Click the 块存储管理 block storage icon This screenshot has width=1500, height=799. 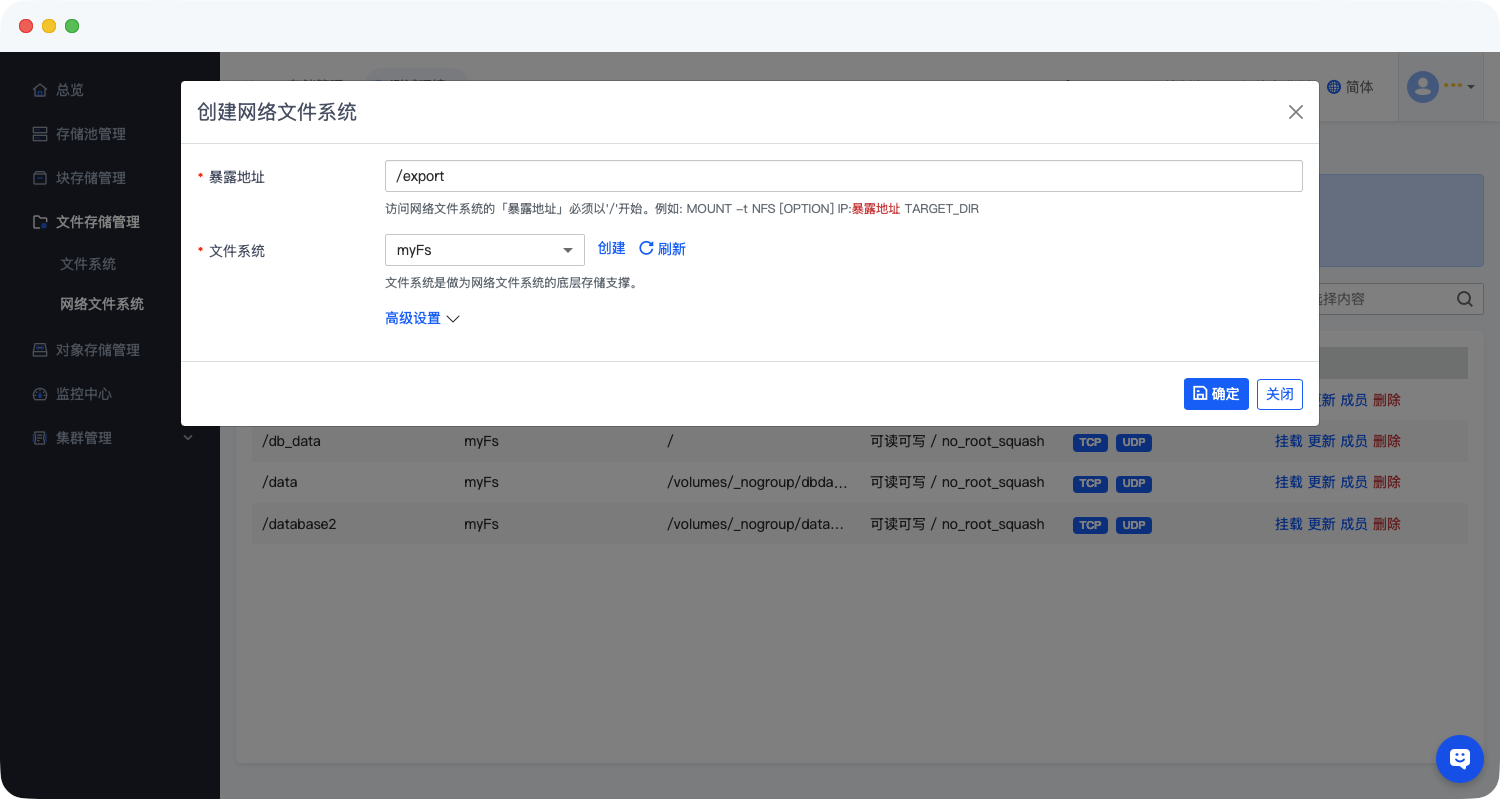[40, 178]
